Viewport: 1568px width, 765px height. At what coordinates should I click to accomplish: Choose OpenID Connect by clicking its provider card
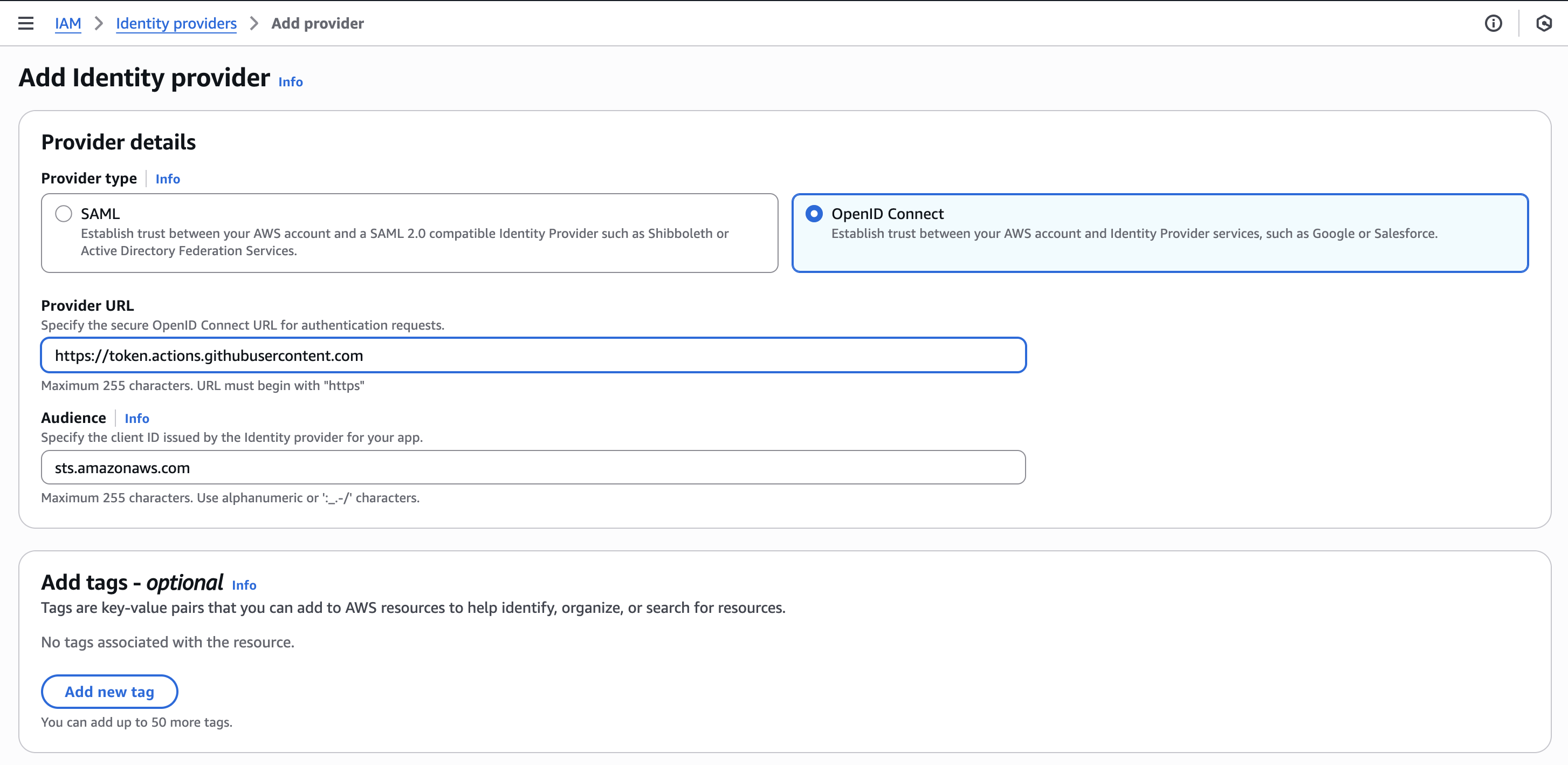coord(1160,233)
